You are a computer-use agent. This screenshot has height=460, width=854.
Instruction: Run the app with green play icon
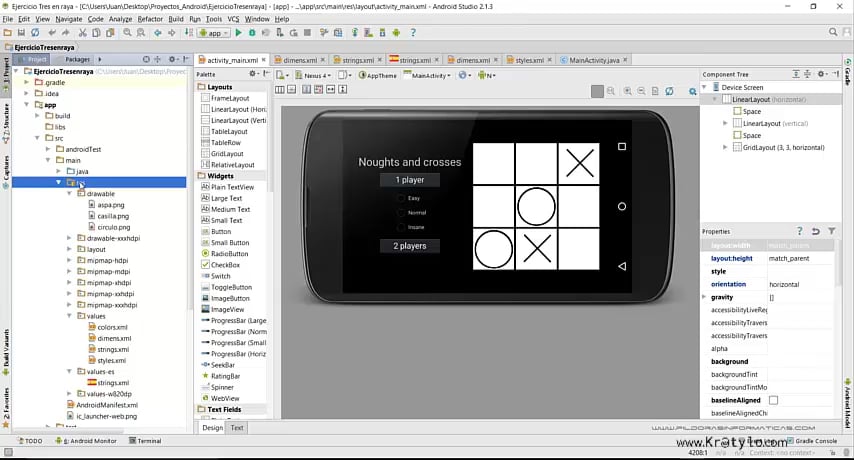[238, 33]
